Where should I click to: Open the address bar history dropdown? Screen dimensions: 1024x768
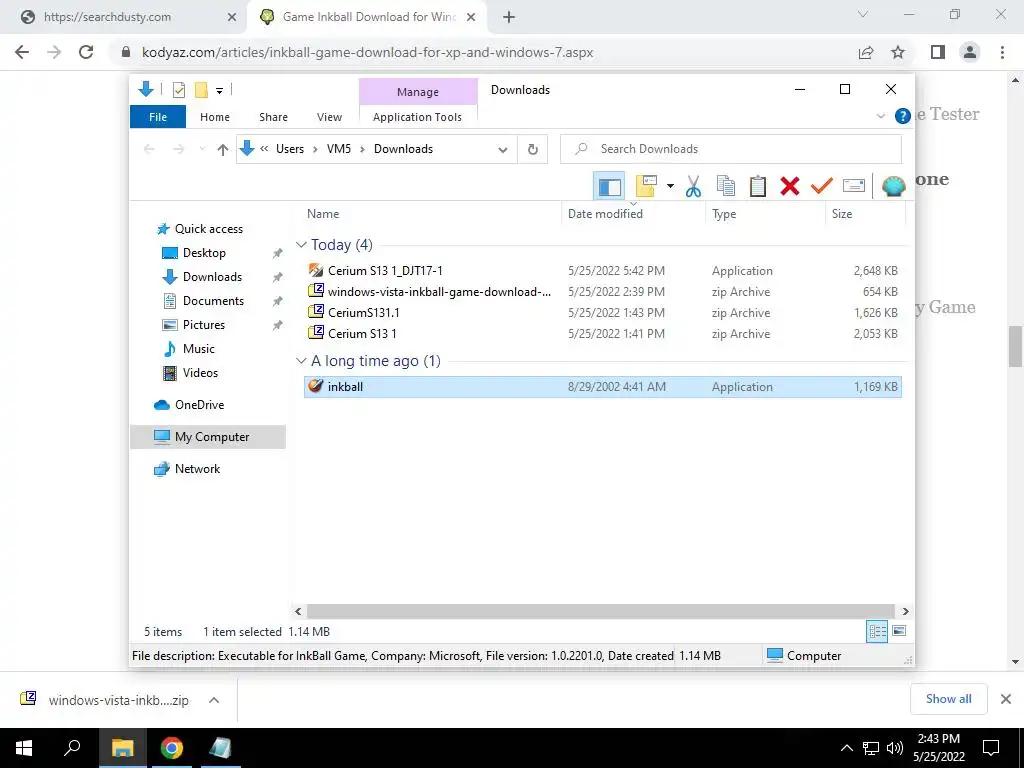(502, 150)
